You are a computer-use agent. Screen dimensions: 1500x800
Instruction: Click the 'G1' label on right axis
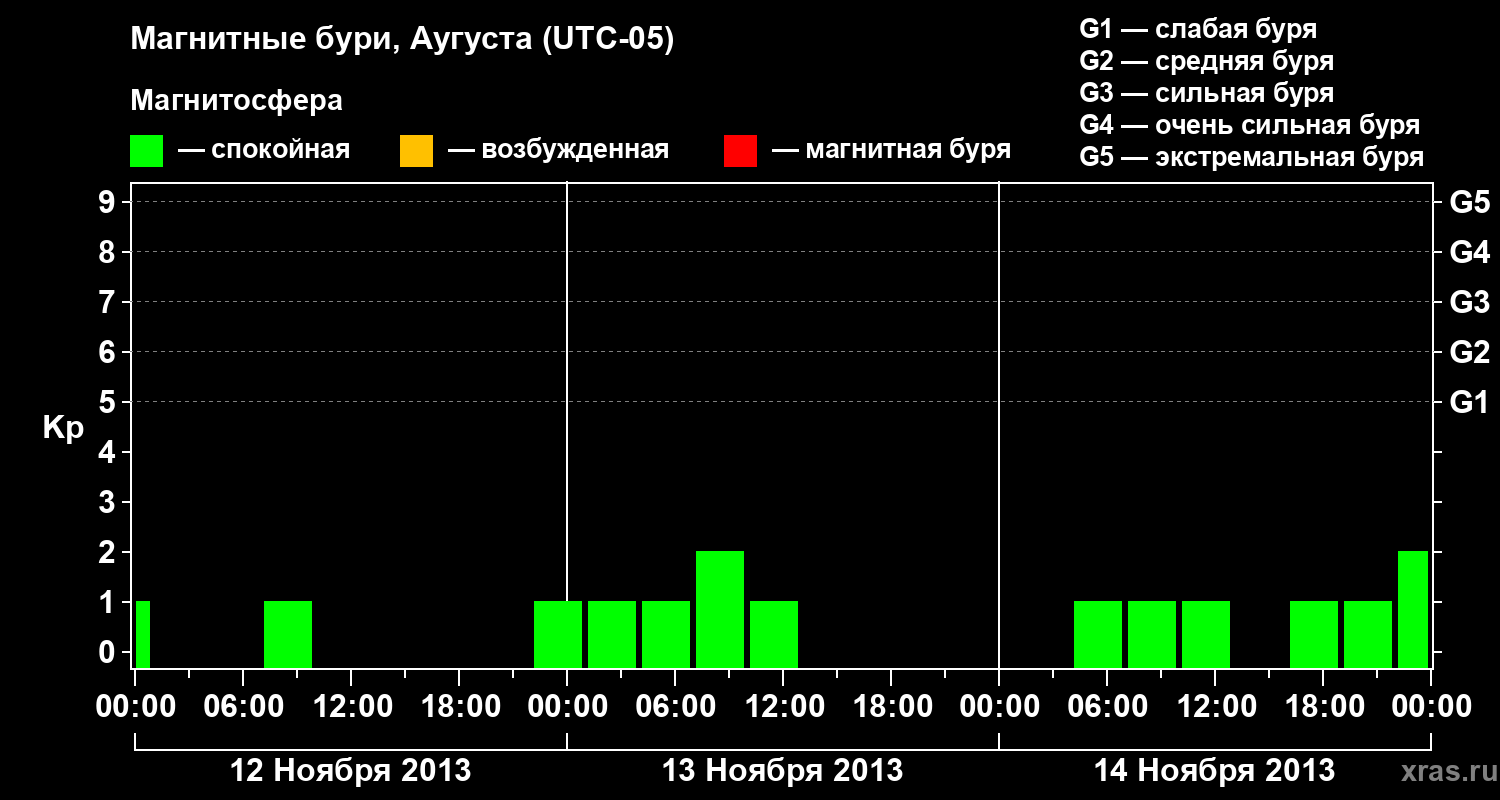point(1469,403)
